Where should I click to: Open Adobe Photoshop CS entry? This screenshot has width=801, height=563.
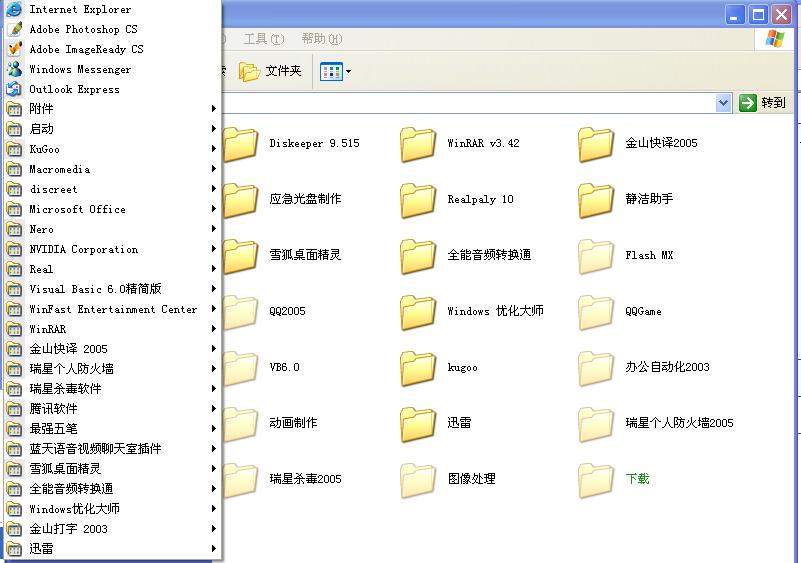click(x=112, y=29)
